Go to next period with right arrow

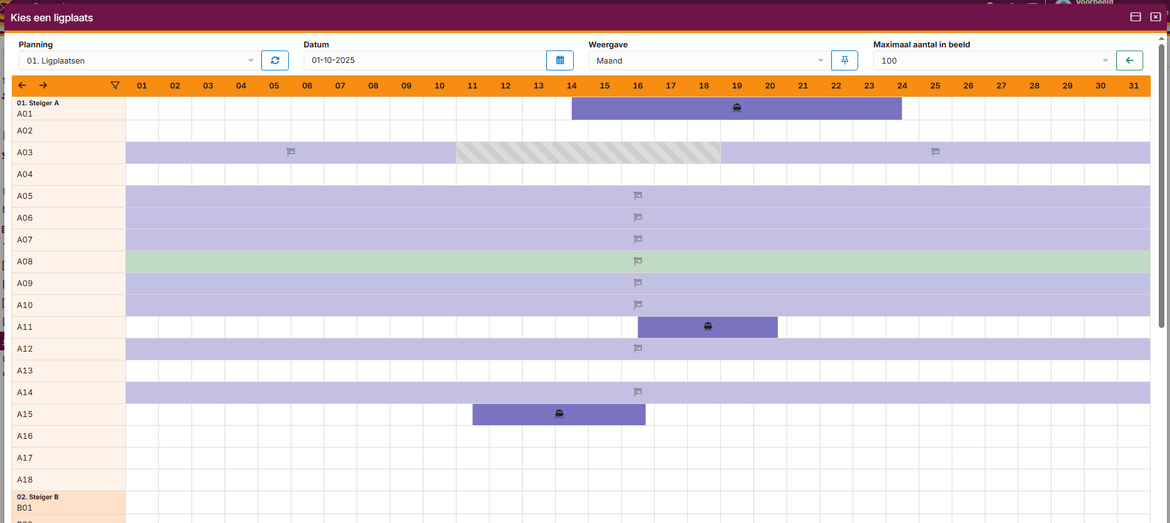click(x=43, y=86)
